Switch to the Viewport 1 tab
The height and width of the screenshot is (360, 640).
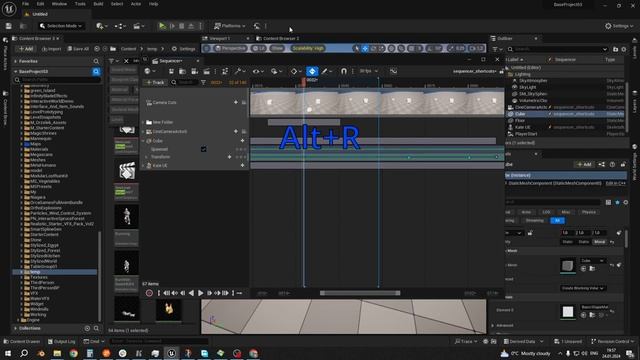coord(220,38)
